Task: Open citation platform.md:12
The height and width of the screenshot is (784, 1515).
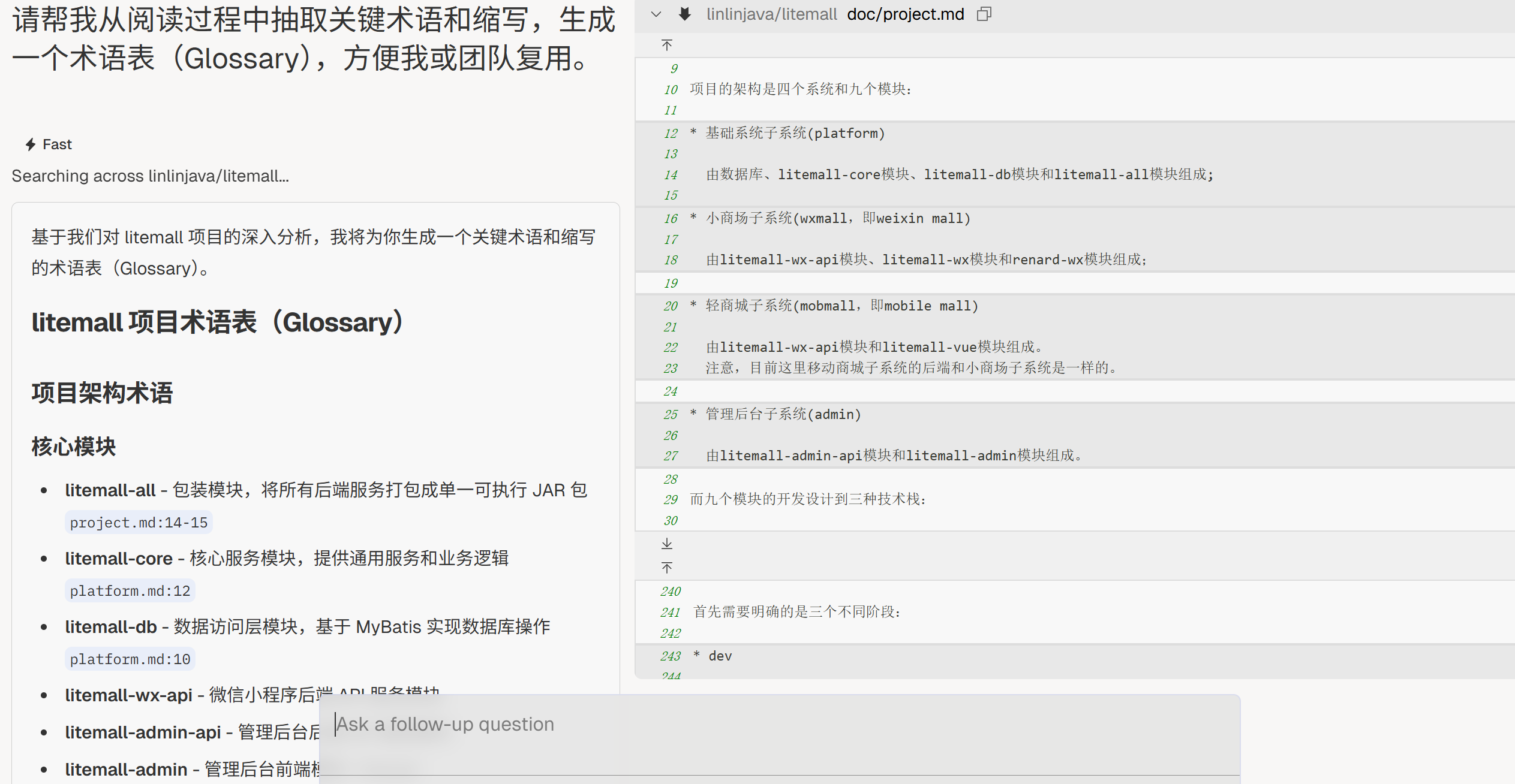Action: [x=130, y=591]
